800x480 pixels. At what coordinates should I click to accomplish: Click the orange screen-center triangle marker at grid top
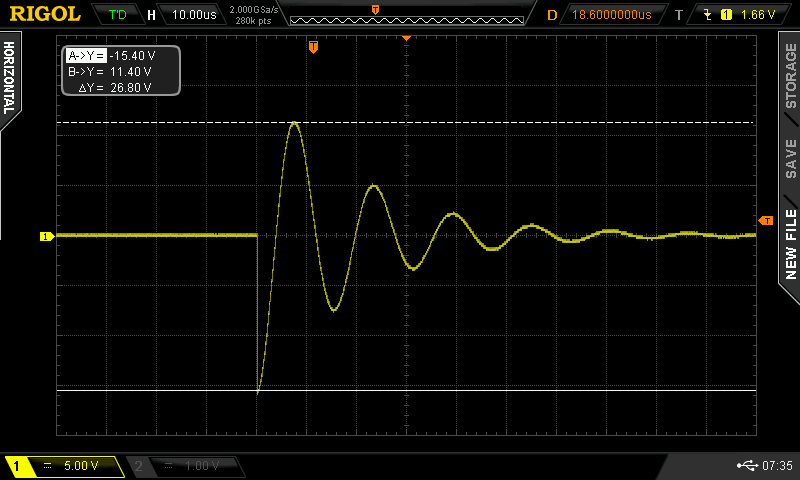tap(406, 38)
